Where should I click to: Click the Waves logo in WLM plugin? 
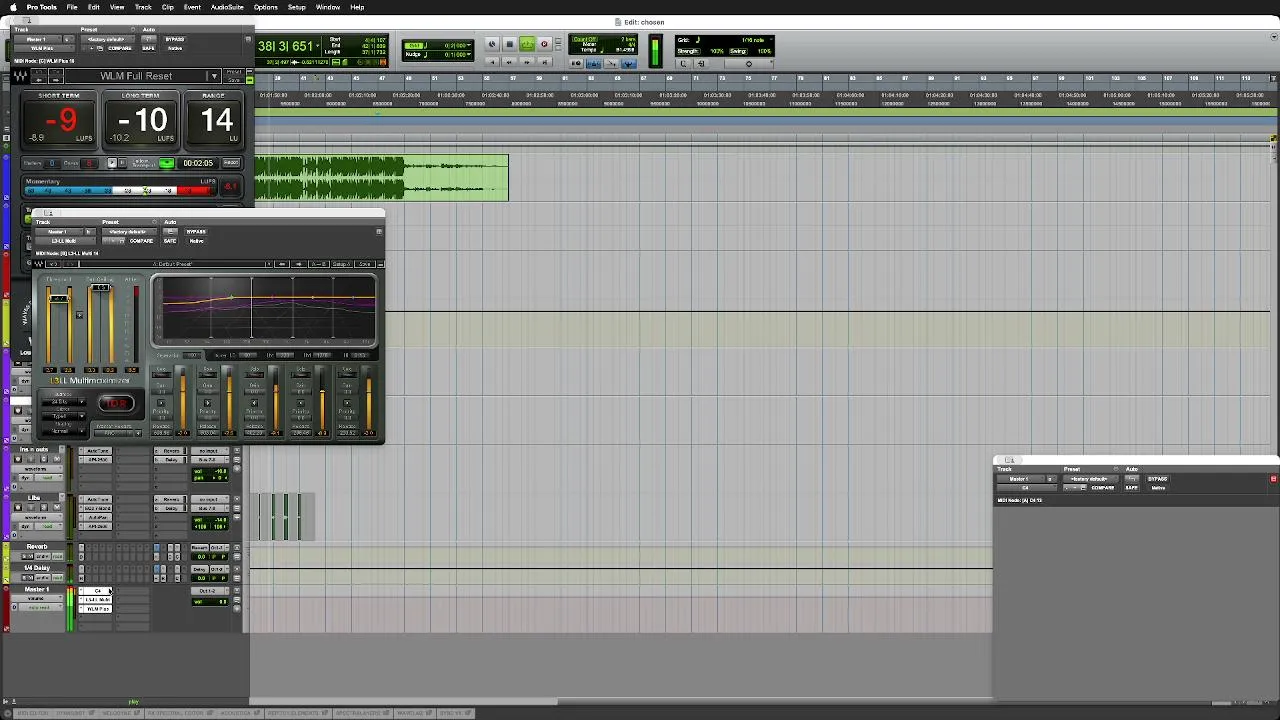click(20, 76)
